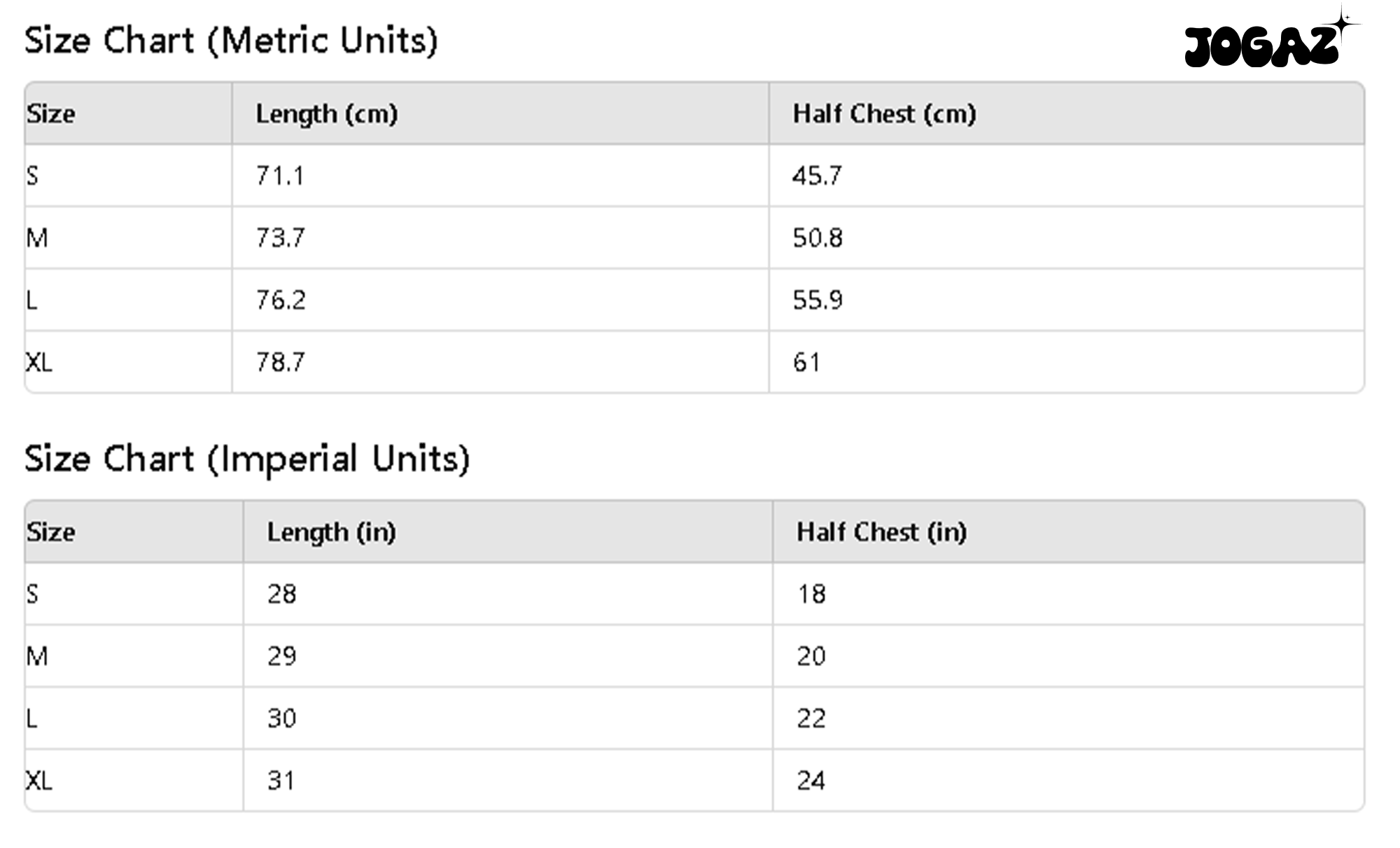Click the 76.2 length cell
The height and width of the screenshot is (848, 1400).
280,300
